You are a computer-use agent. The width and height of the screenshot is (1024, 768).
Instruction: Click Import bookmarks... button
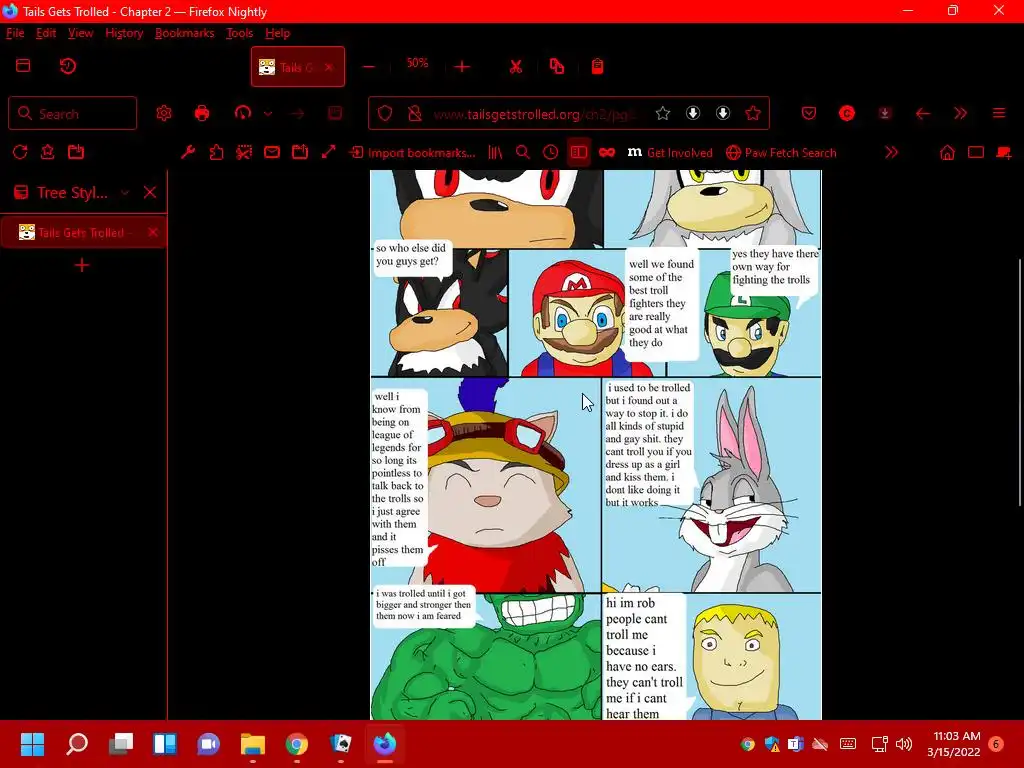click(412, 153)
